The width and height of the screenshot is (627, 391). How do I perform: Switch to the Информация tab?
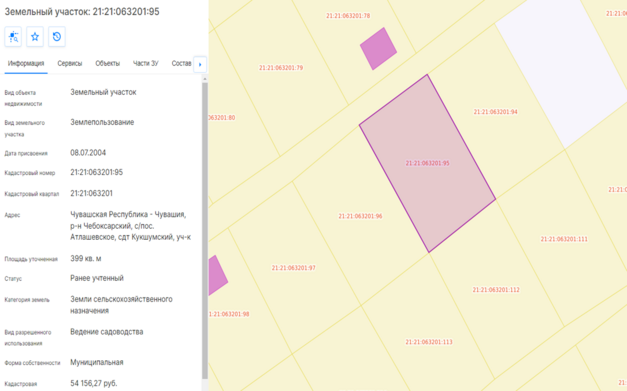[x=26, y=64]
